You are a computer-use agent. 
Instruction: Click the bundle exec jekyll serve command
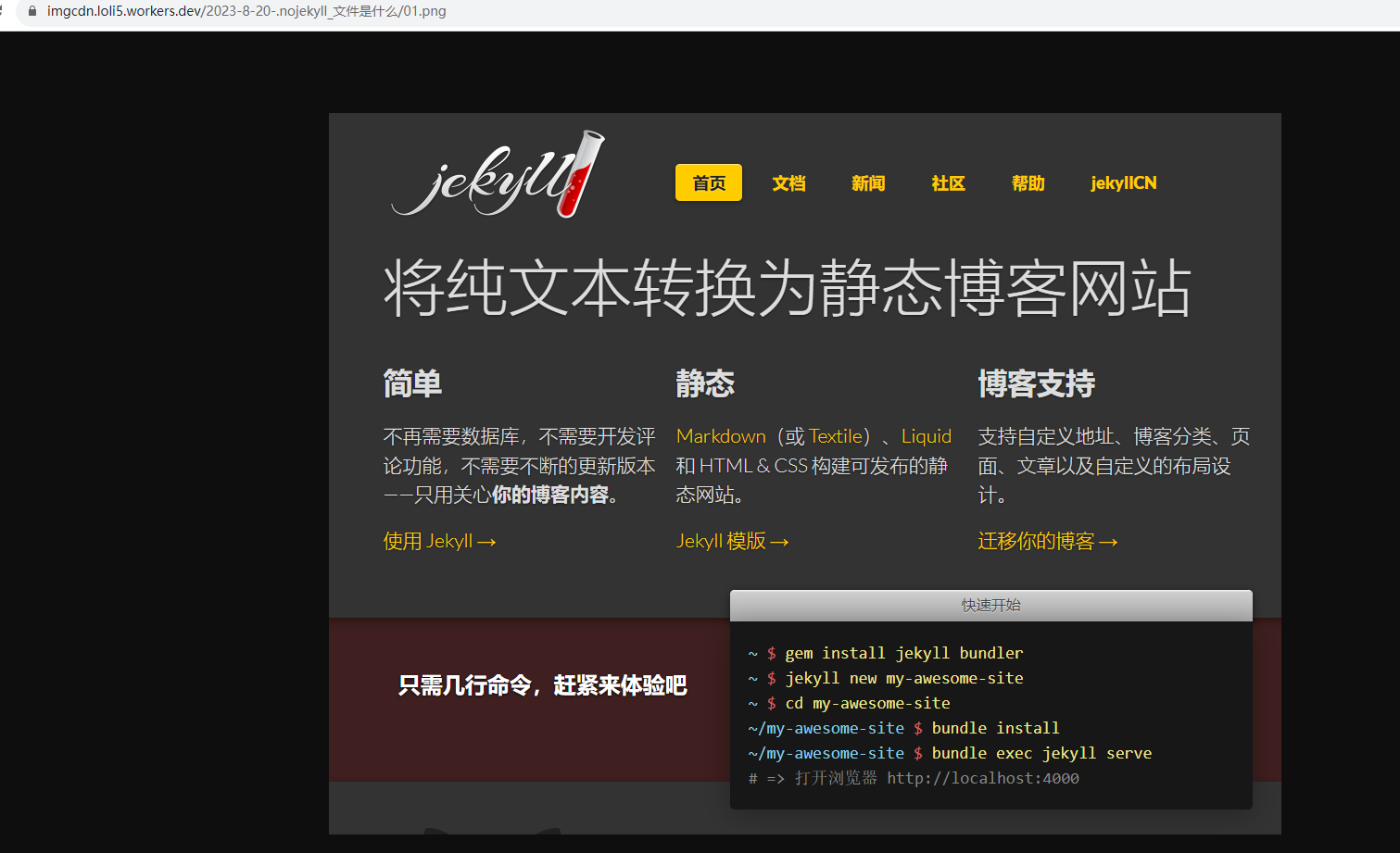[1042, 753]
